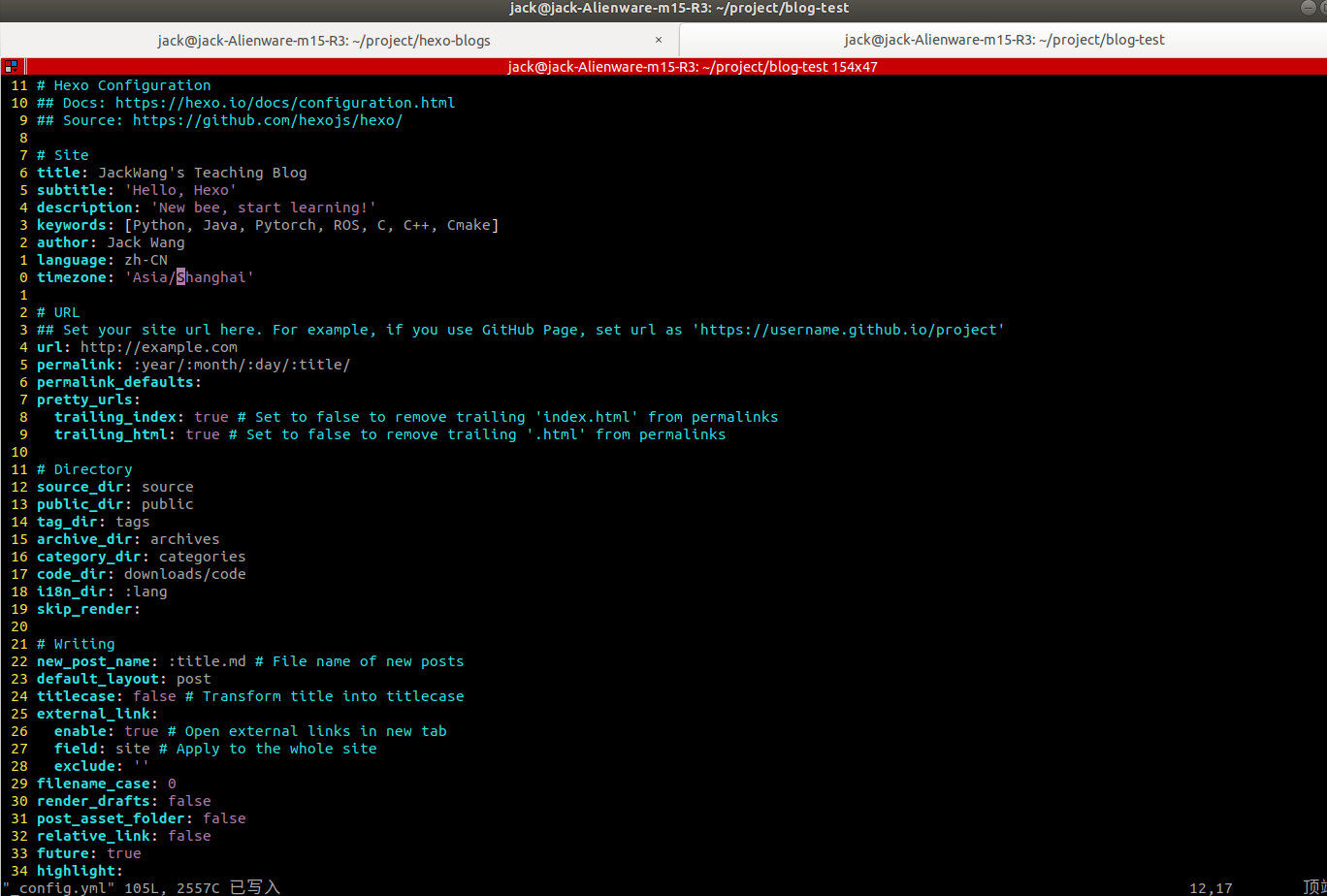
Task: Click the post_asset_folder false value
Action: 224,818
